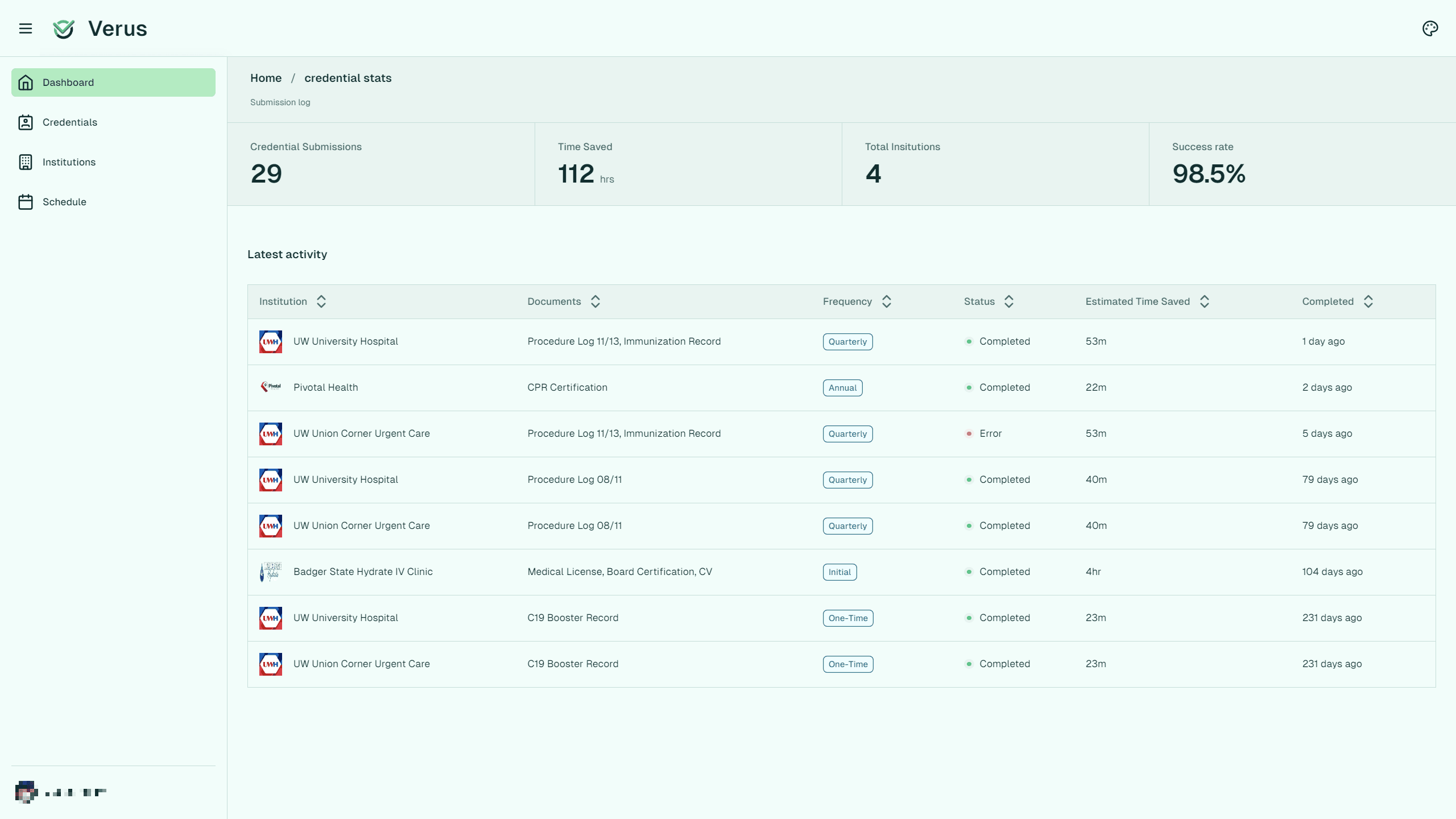Sort the Completed column
This screenshot has height=819, width=1456.
1368,301
